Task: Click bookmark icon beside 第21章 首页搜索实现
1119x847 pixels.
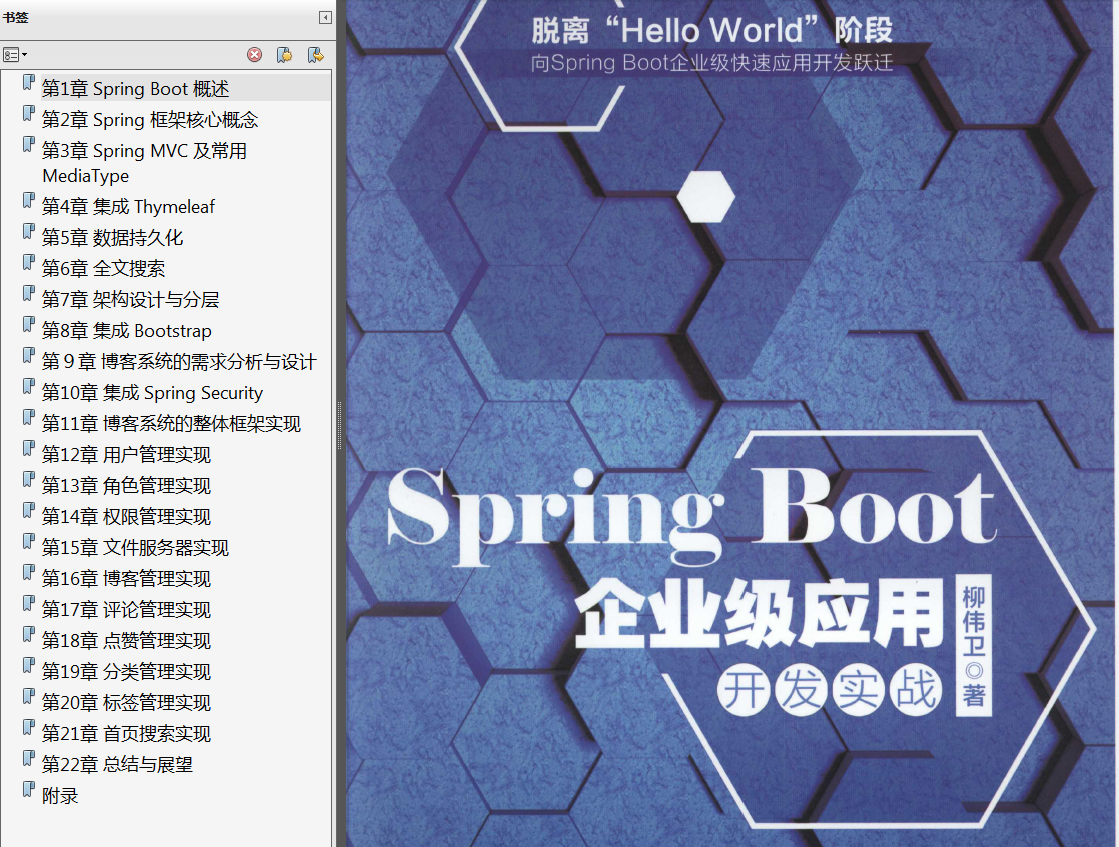Action: (x=29, y=728)
